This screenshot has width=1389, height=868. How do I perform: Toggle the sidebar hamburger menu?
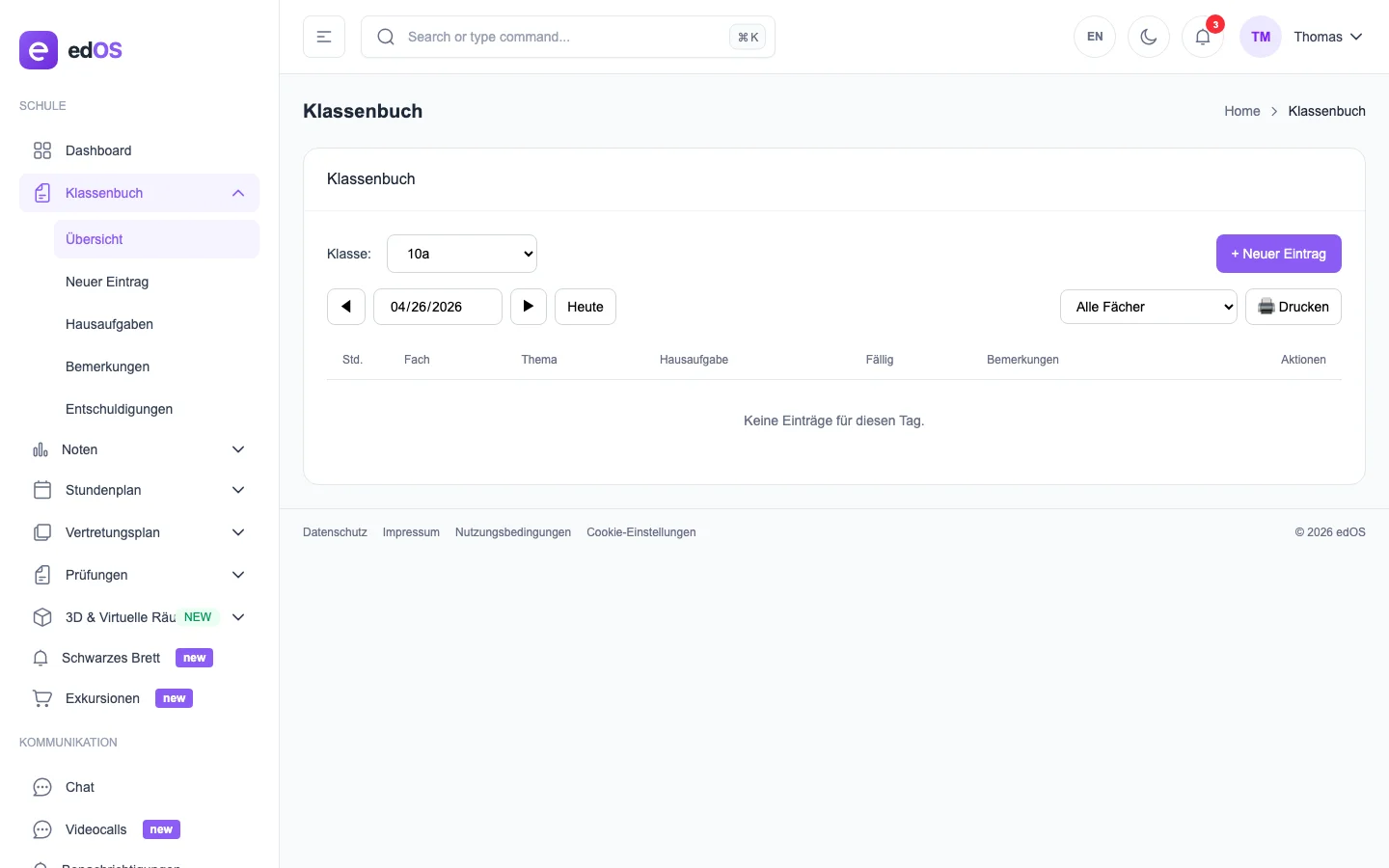(x=324, y=37)
